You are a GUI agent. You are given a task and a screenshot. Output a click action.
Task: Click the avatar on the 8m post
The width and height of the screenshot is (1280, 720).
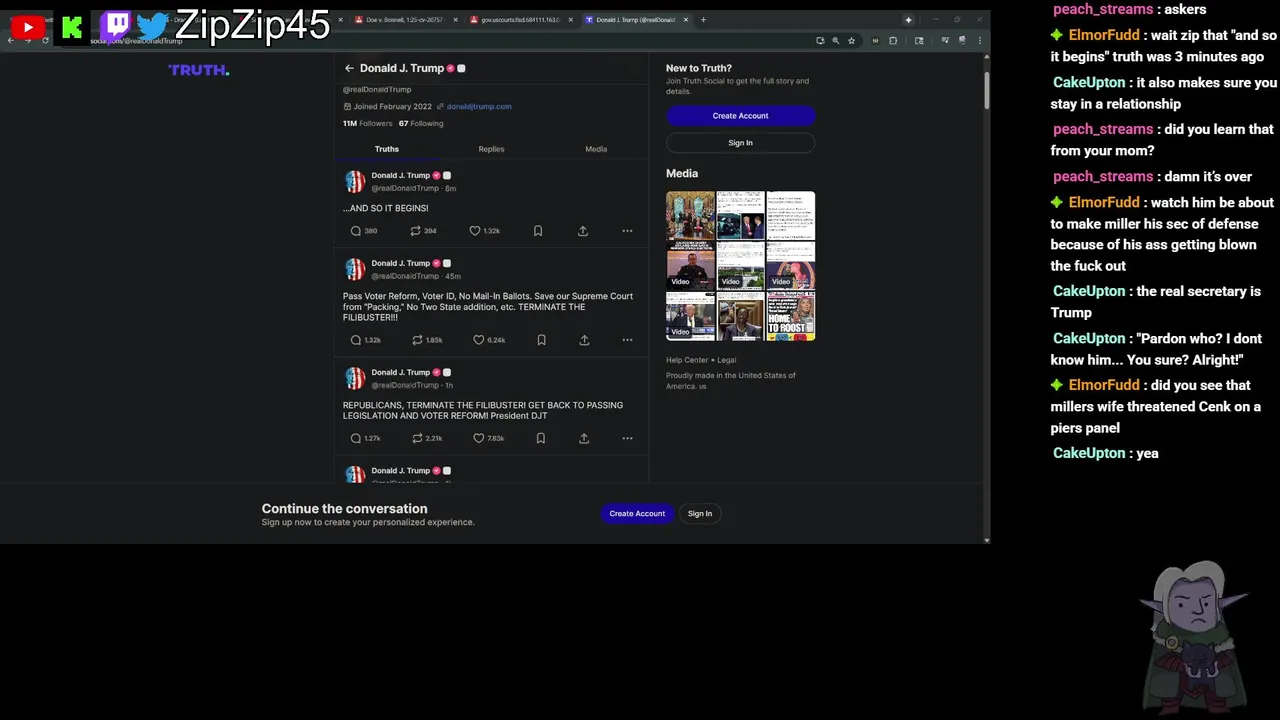355,181
